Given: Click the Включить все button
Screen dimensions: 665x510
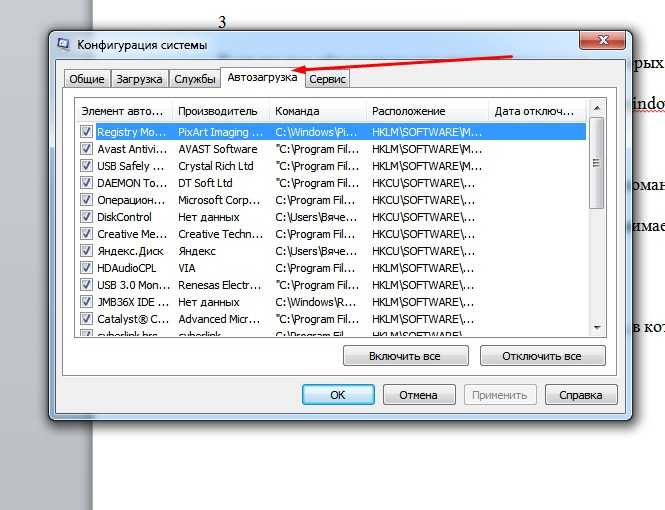Looking at the screenshot, I should click(405, 356).
